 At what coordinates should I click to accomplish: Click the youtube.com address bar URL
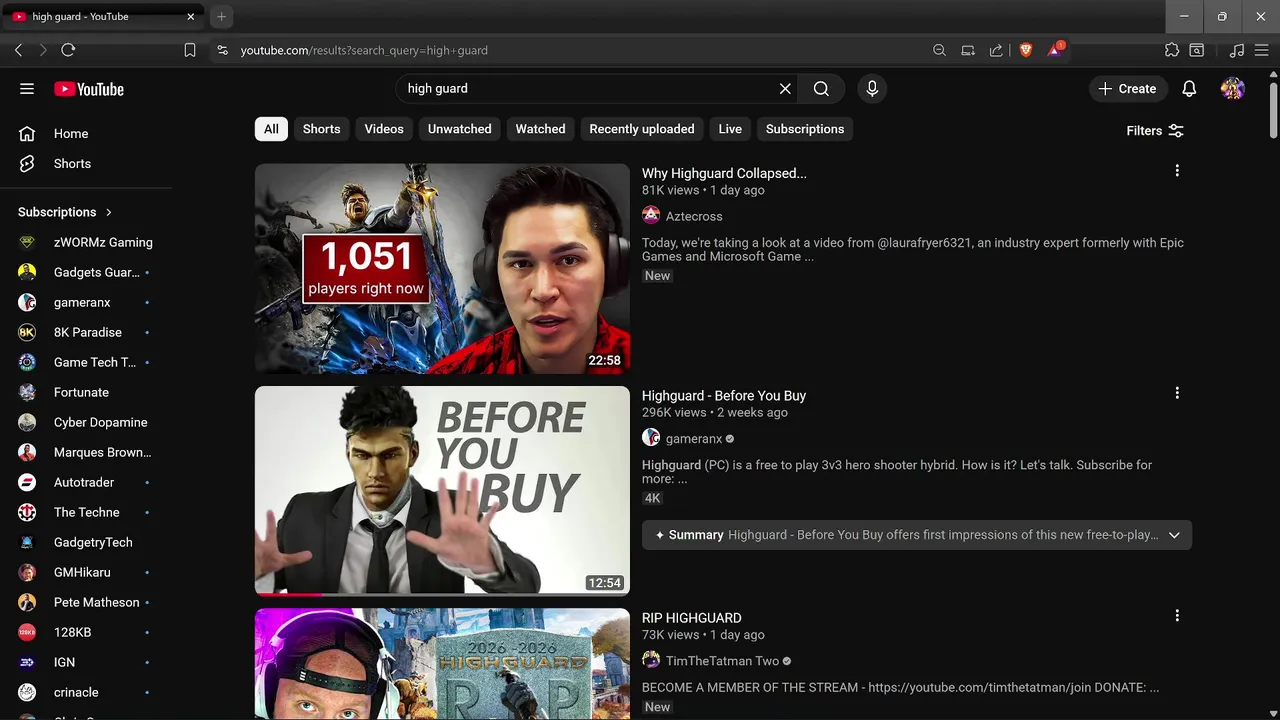pyautogui.click(x=364, y=50)
